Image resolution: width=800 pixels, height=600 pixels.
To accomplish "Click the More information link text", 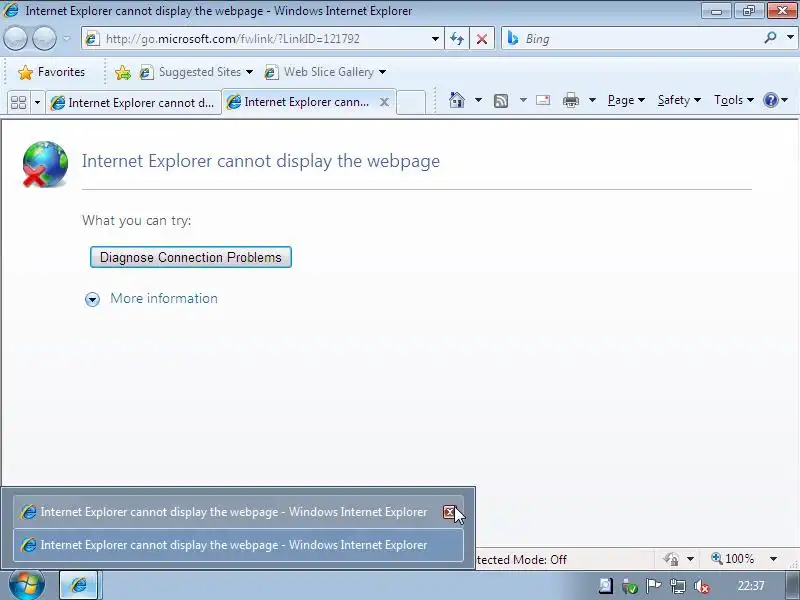I will coord(164,298).
